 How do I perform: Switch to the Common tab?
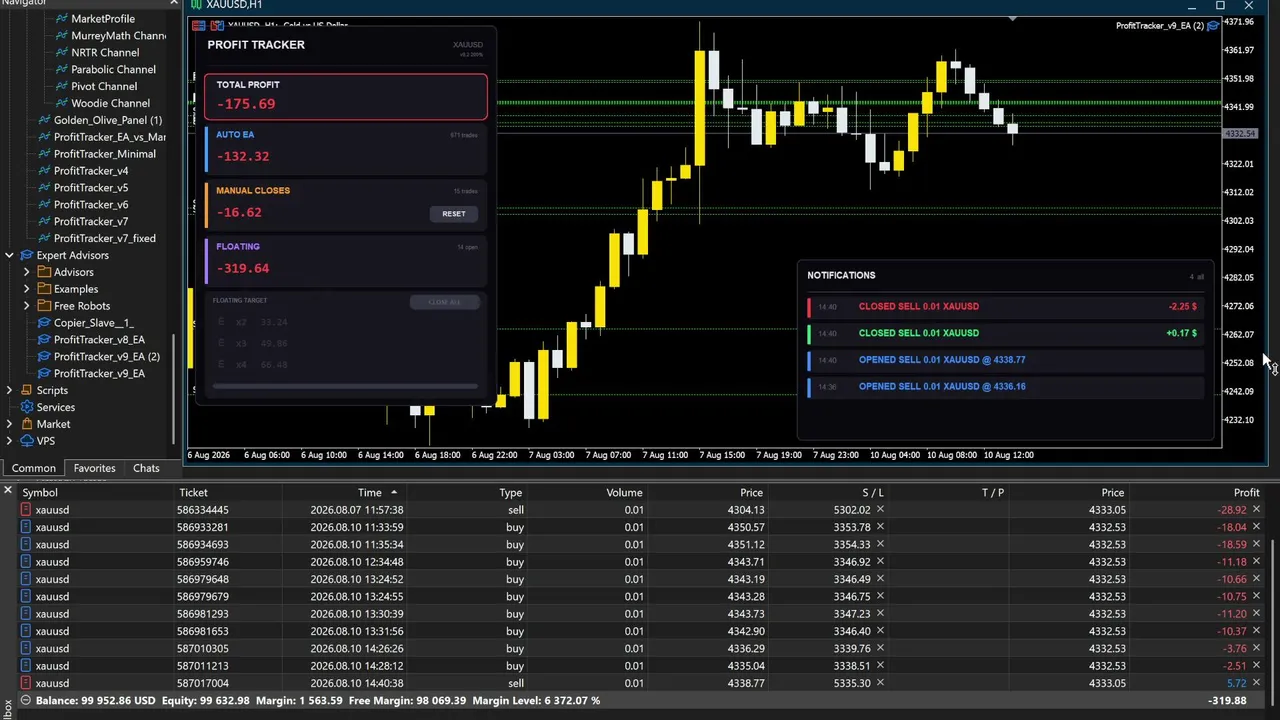tap(33, 468)
